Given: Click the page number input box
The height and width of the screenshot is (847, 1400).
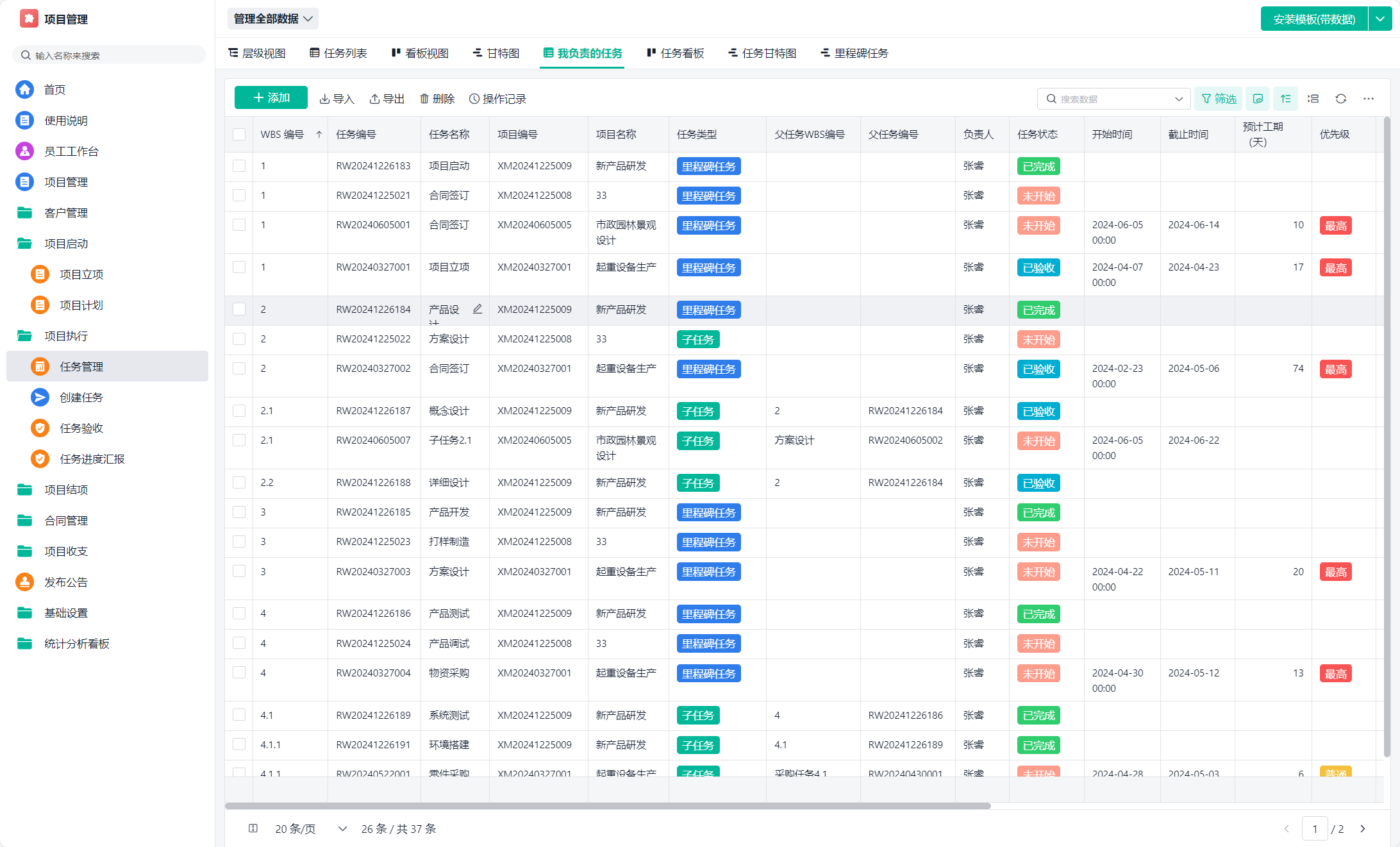Looking at the screenshot, I should coord(1315,828).
